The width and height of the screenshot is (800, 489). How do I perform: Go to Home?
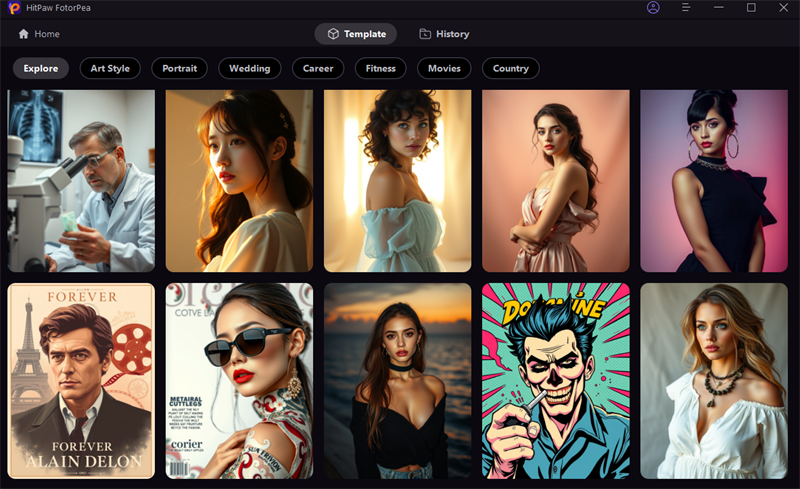(39, 34)
